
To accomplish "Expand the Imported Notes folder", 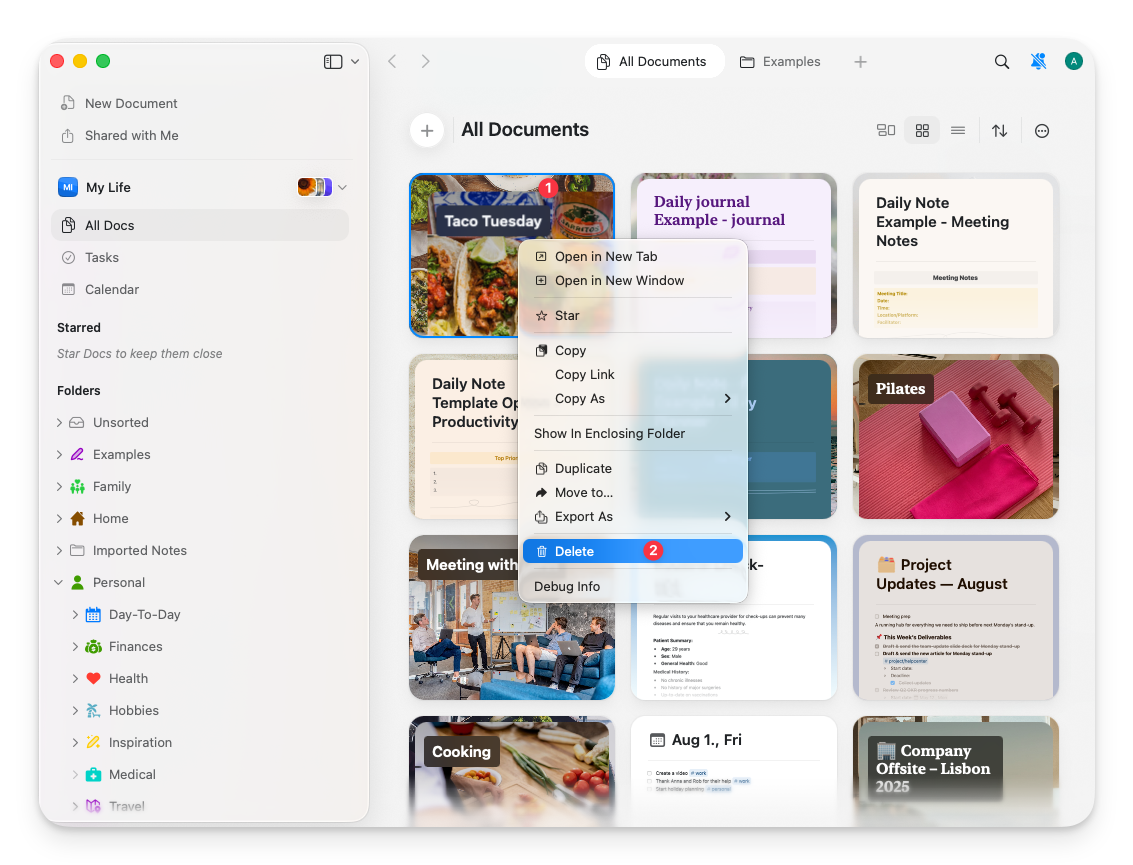I will pos(59,551).
